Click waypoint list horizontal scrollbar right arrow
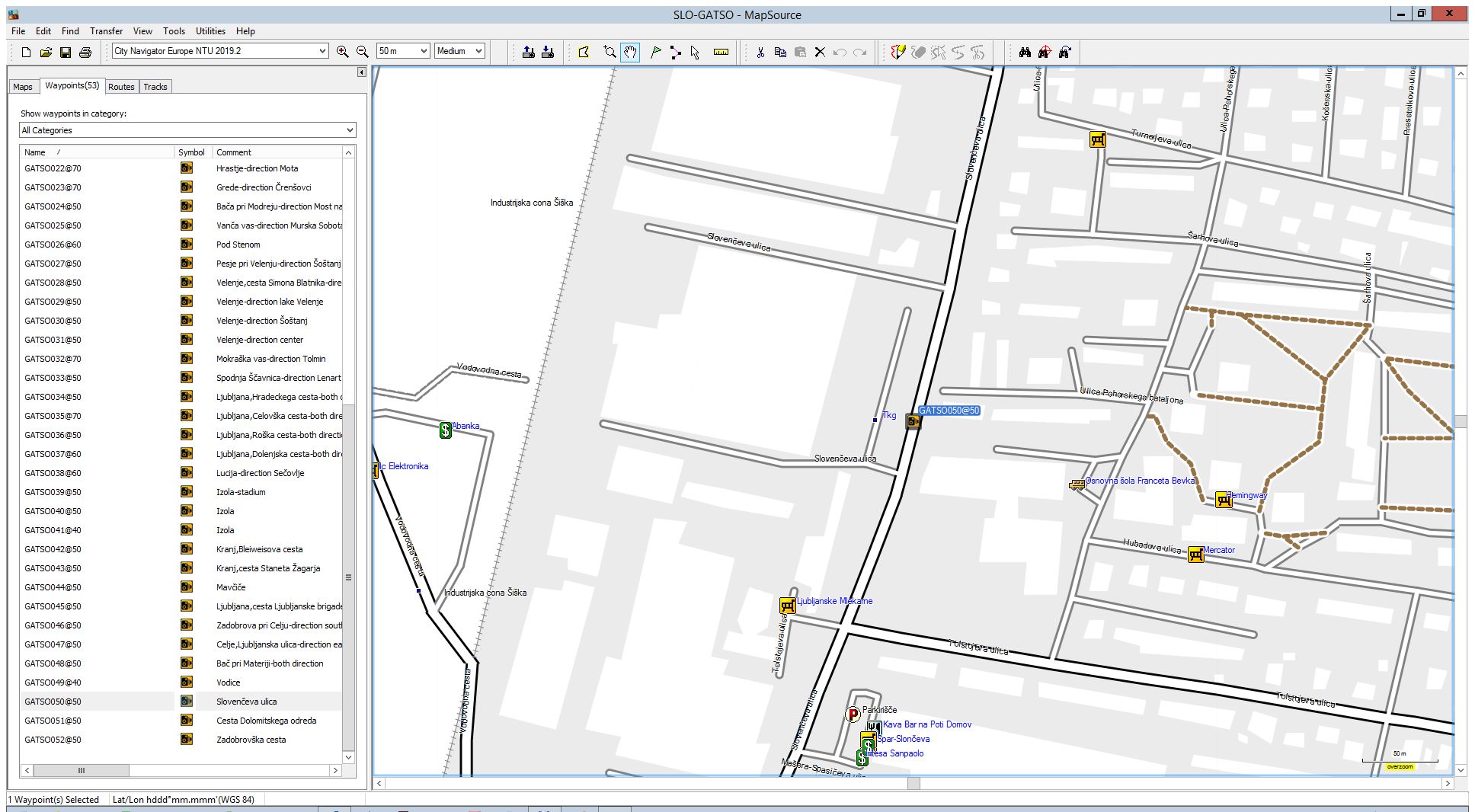 (x=335, y=771)
